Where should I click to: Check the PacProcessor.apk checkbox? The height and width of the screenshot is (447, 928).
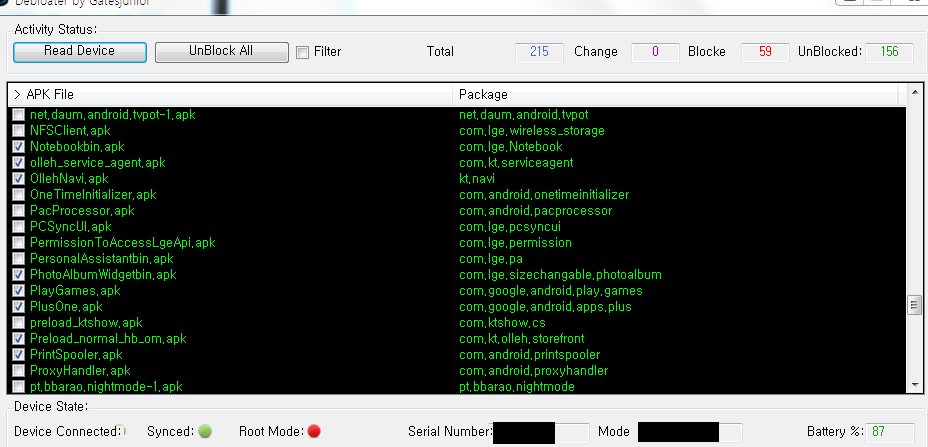click(19, 210)
